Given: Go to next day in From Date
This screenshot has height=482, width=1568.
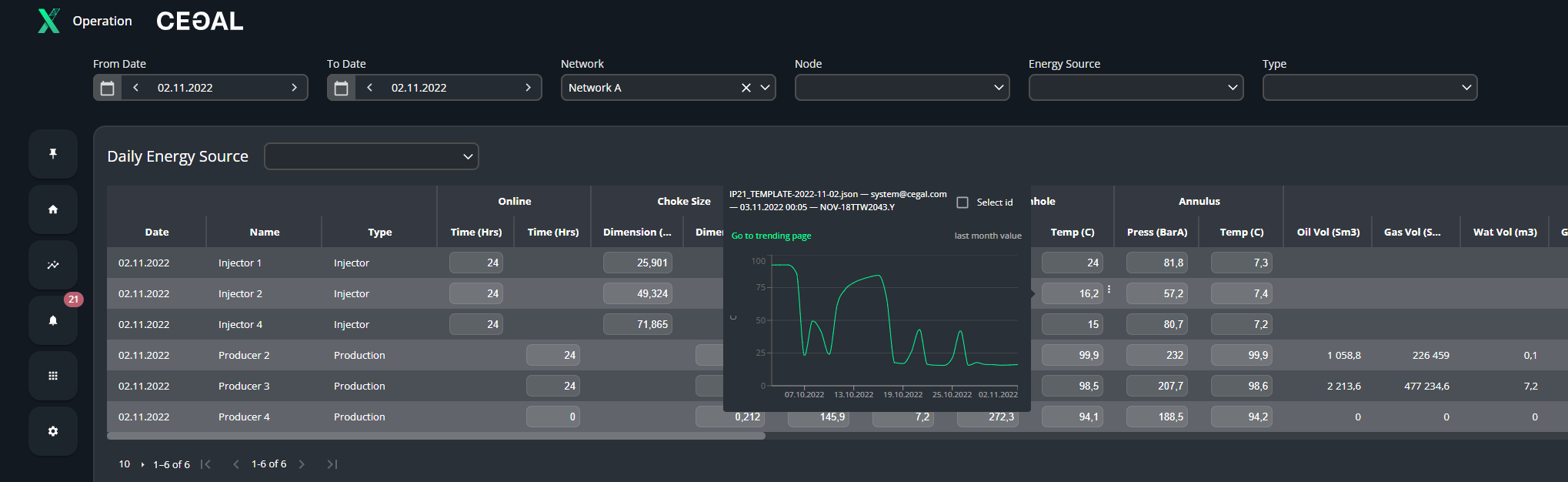Looking at the screenshot, I should point(294,88).
